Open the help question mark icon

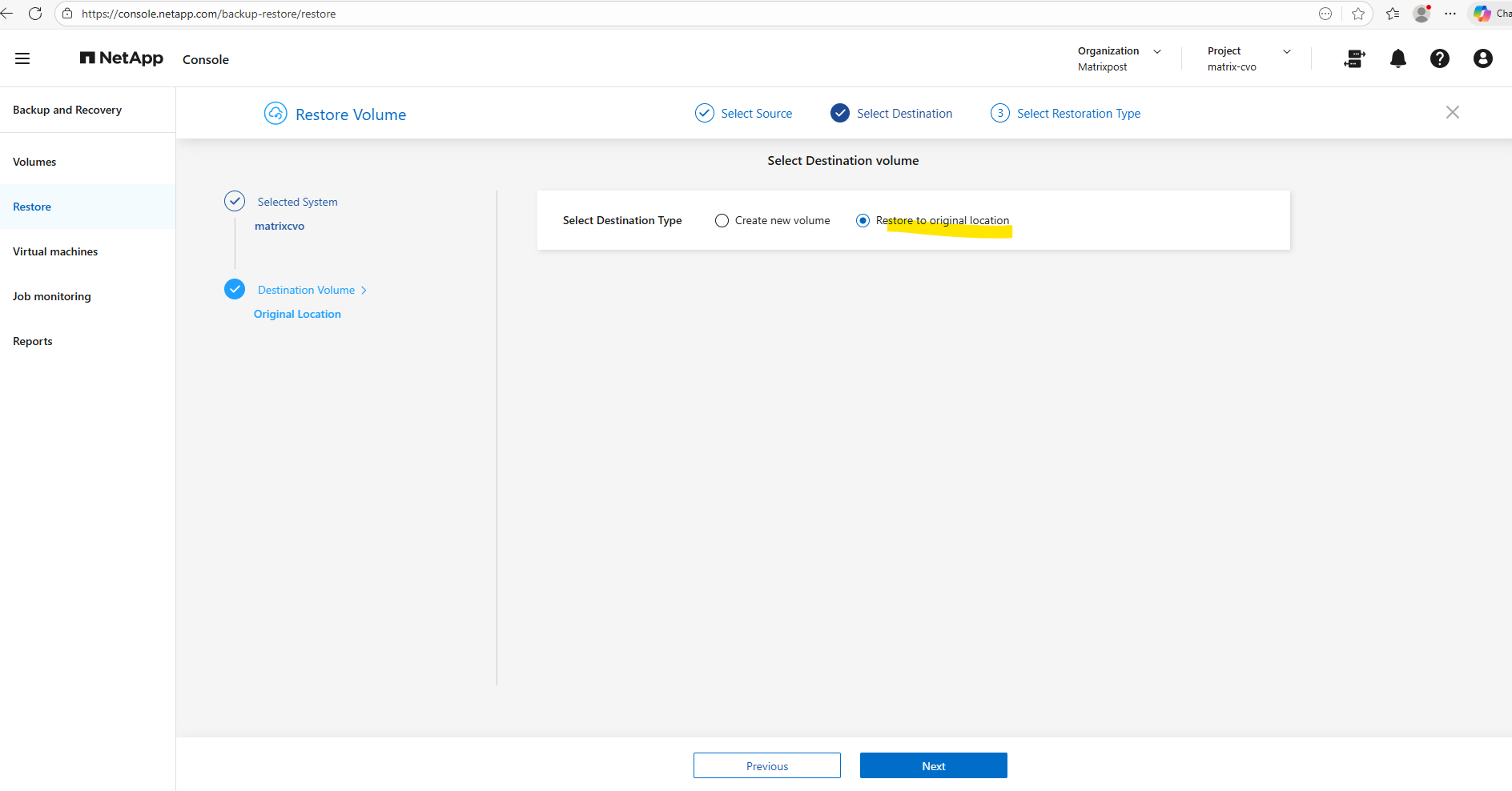point(1439,58)
